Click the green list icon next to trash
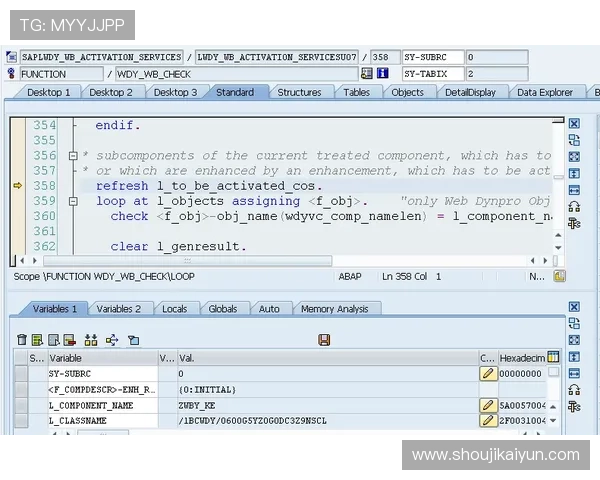This screenshot has height=480, width=600. point(37,340)
